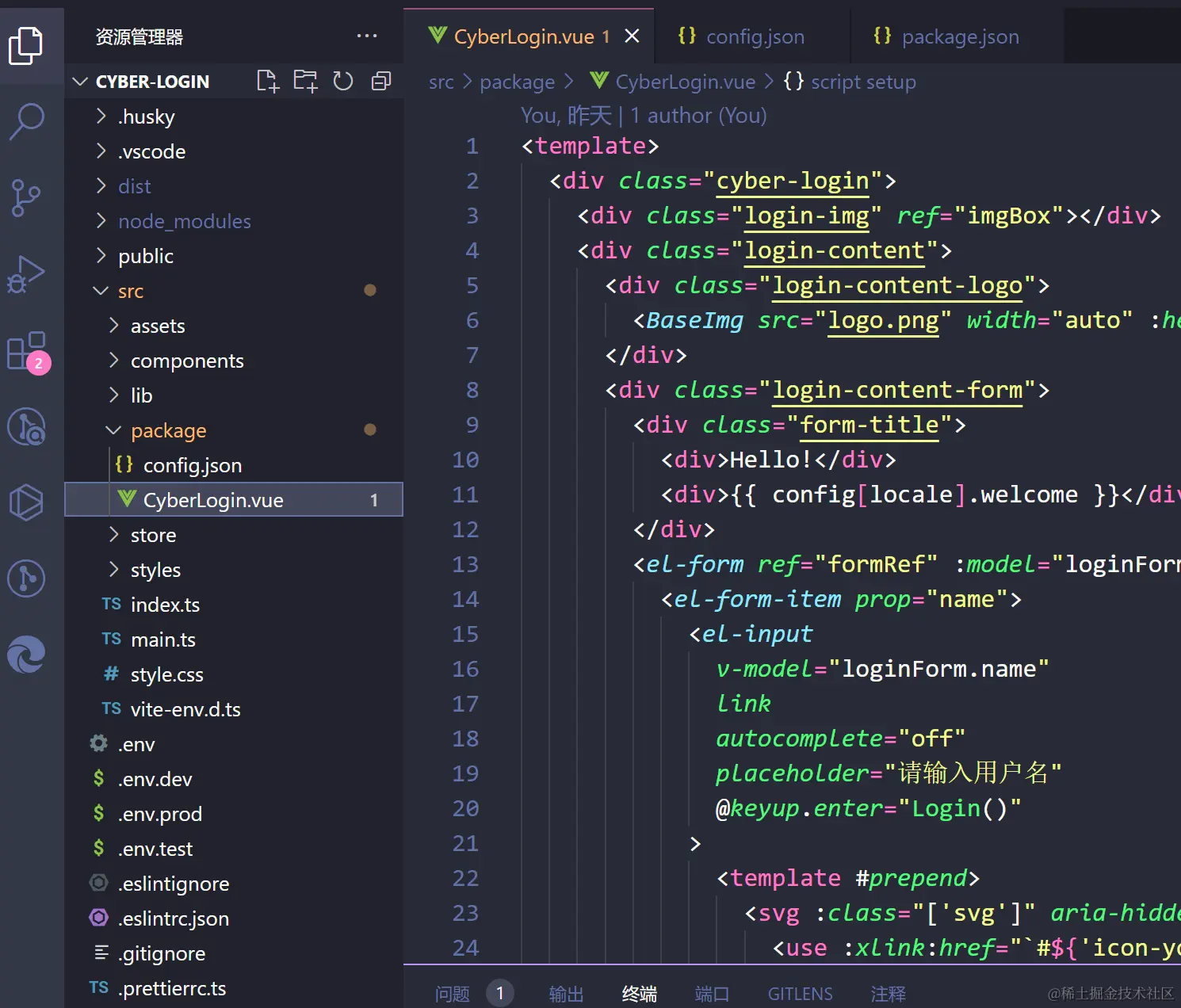Image resolution: width=1181 pixels, height=1008 pixels.
Task: Collapse the CYBER-LOGIN project root
Action: click(x=234, y=82)
